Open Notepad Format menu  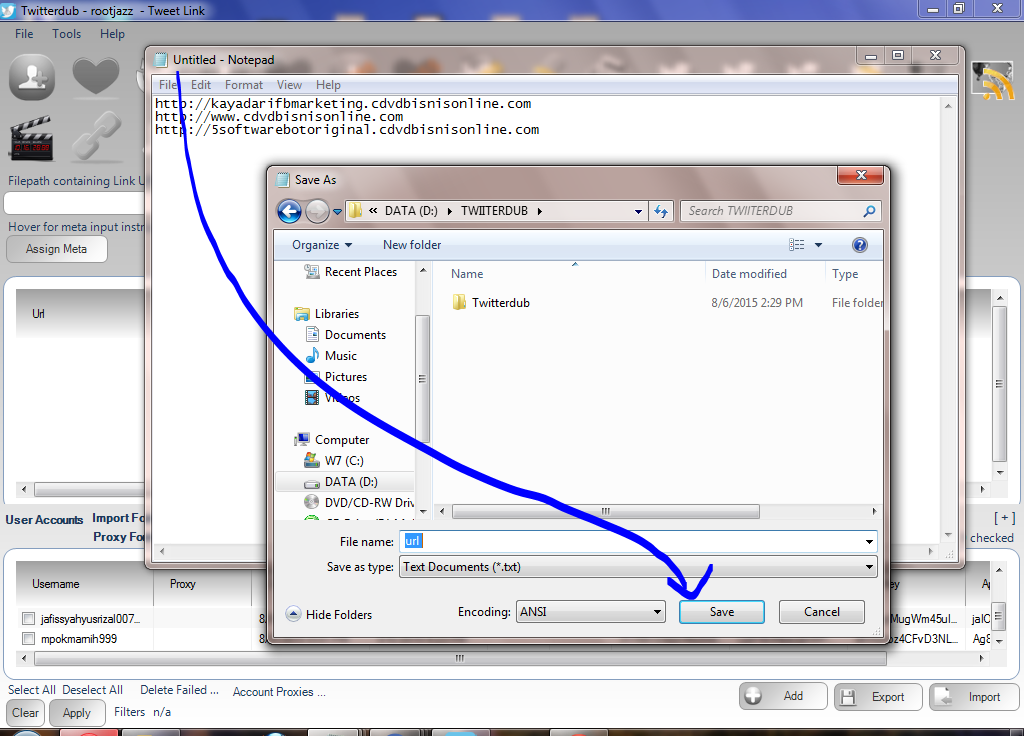[244, 85]
